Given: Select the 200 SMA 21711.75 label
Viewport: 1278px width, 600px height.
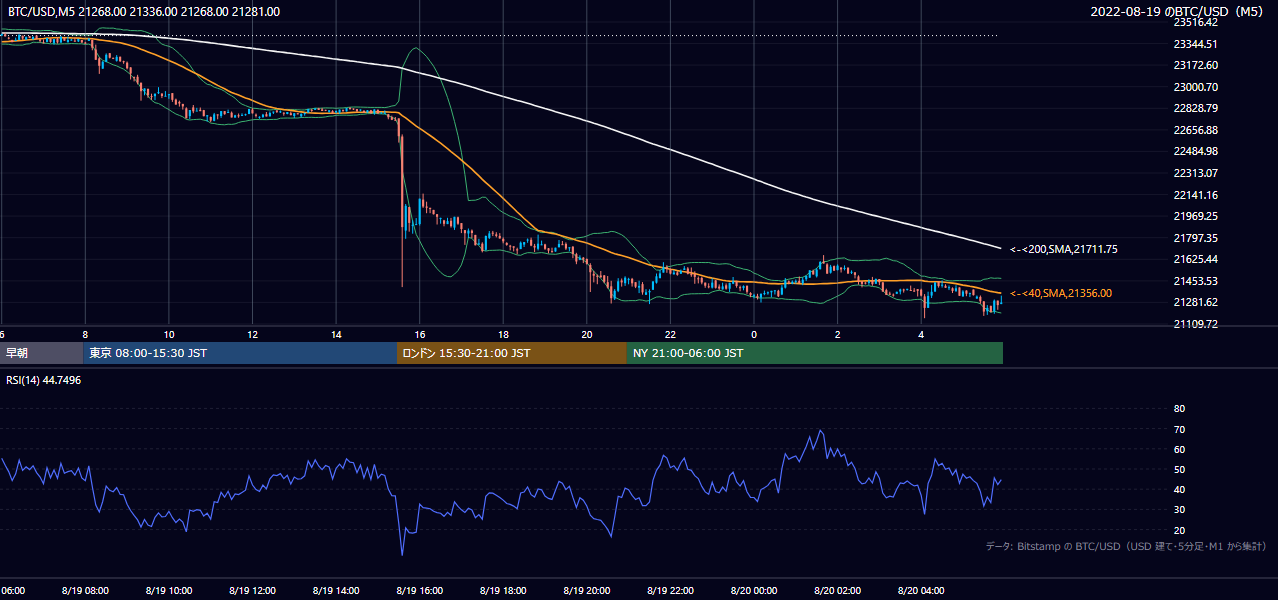Looking at the screenshot, I should [1064, 249].
